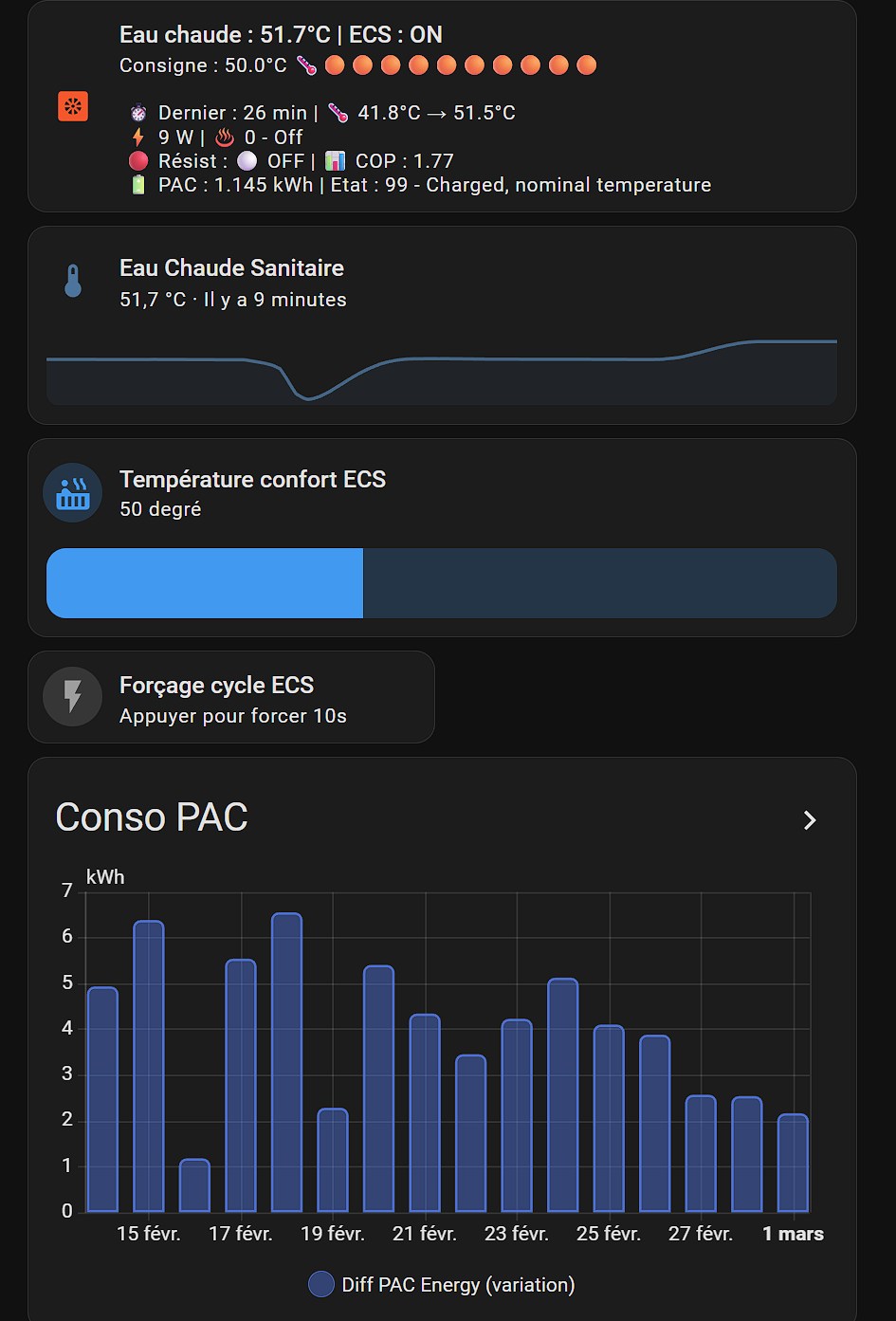Click the hot steam icon beside 0 - Off
Viewport: 896px width, 1321px height.
[225, 138]
